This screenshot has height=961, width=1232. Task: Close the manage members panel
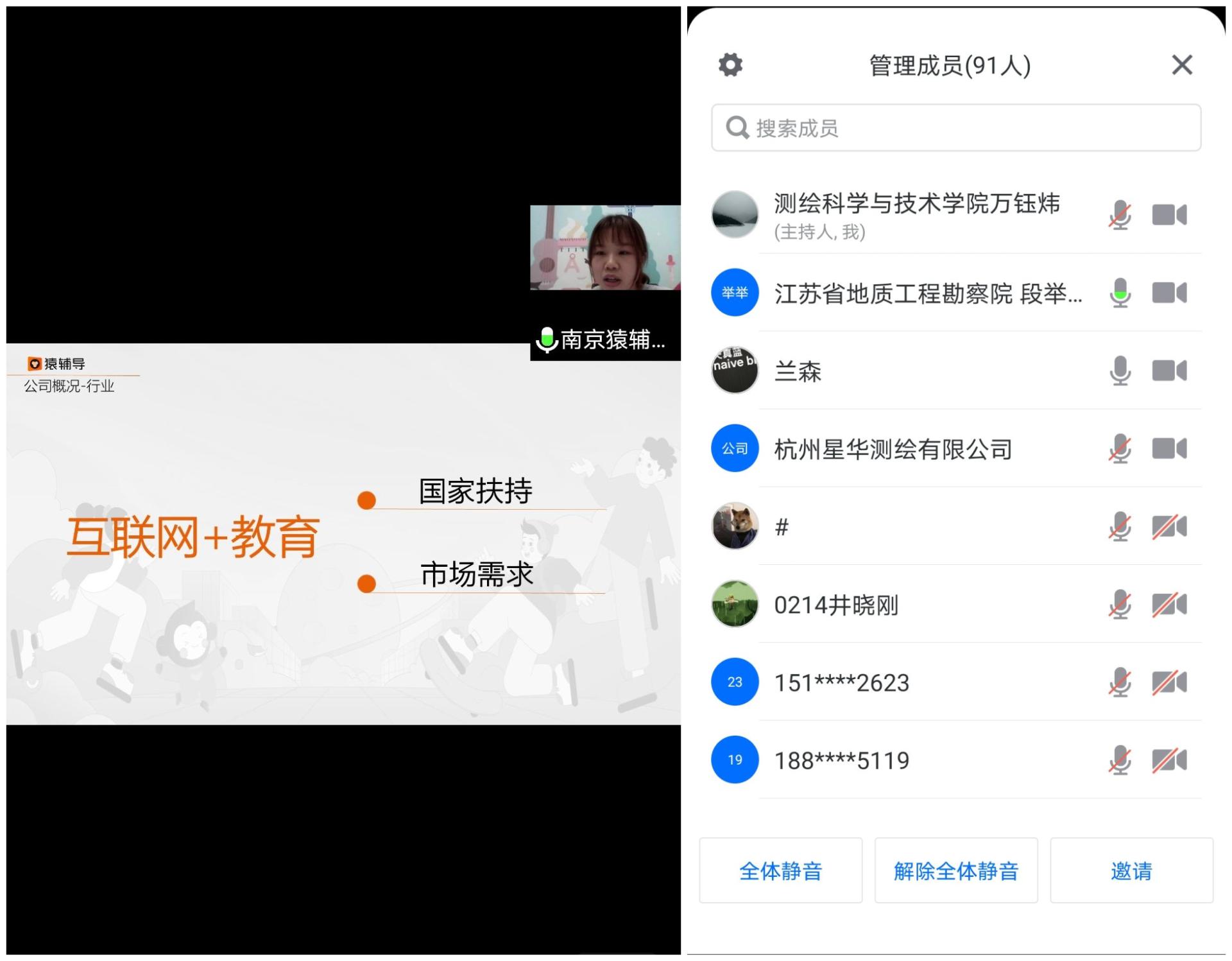[1181, 65]
